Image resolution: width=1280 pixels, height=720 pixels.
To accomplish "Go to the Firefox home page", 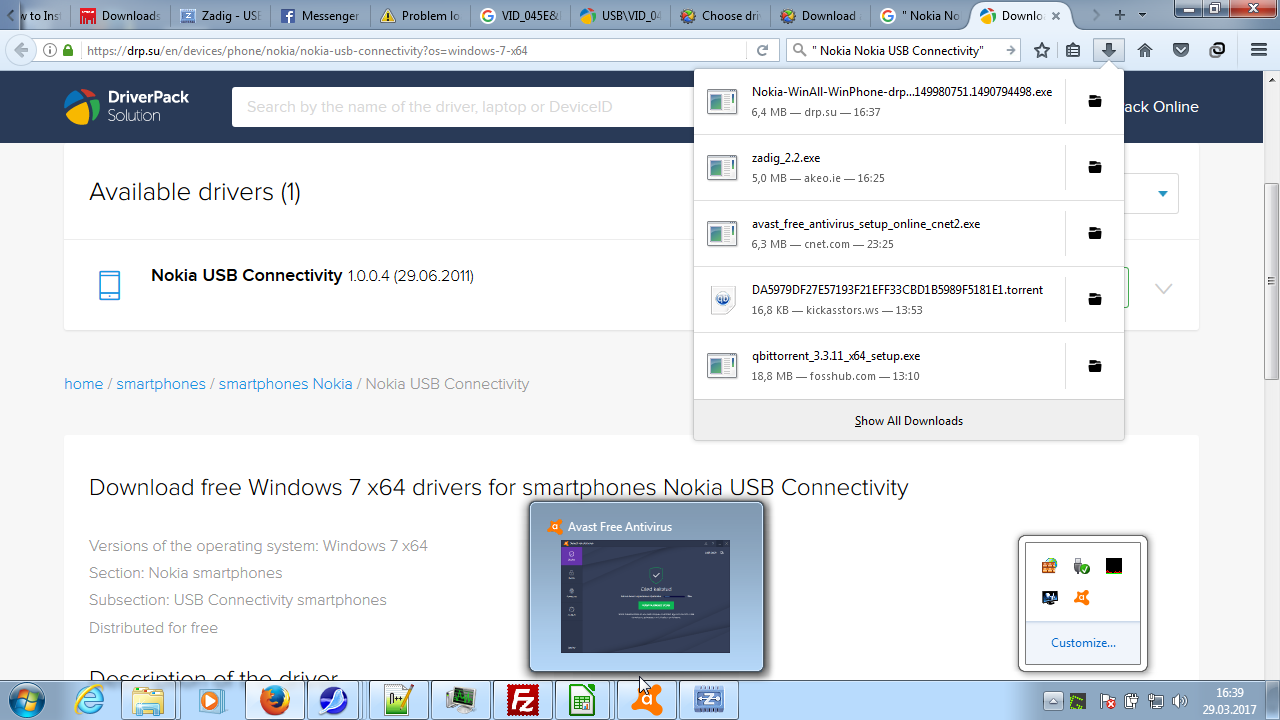I will coord(1145,50).
